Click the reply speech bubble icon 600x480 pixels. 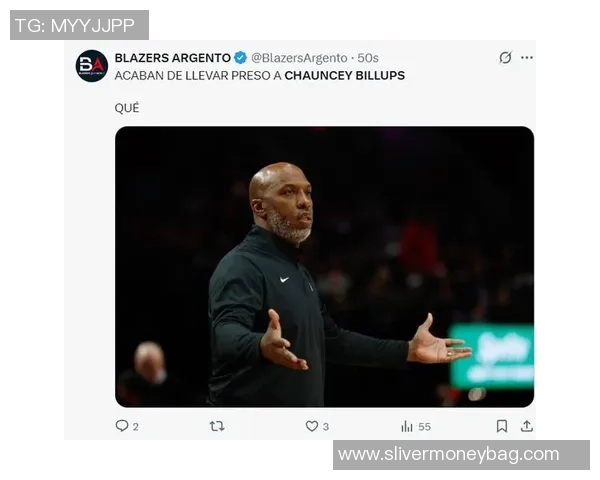point(122,426)
